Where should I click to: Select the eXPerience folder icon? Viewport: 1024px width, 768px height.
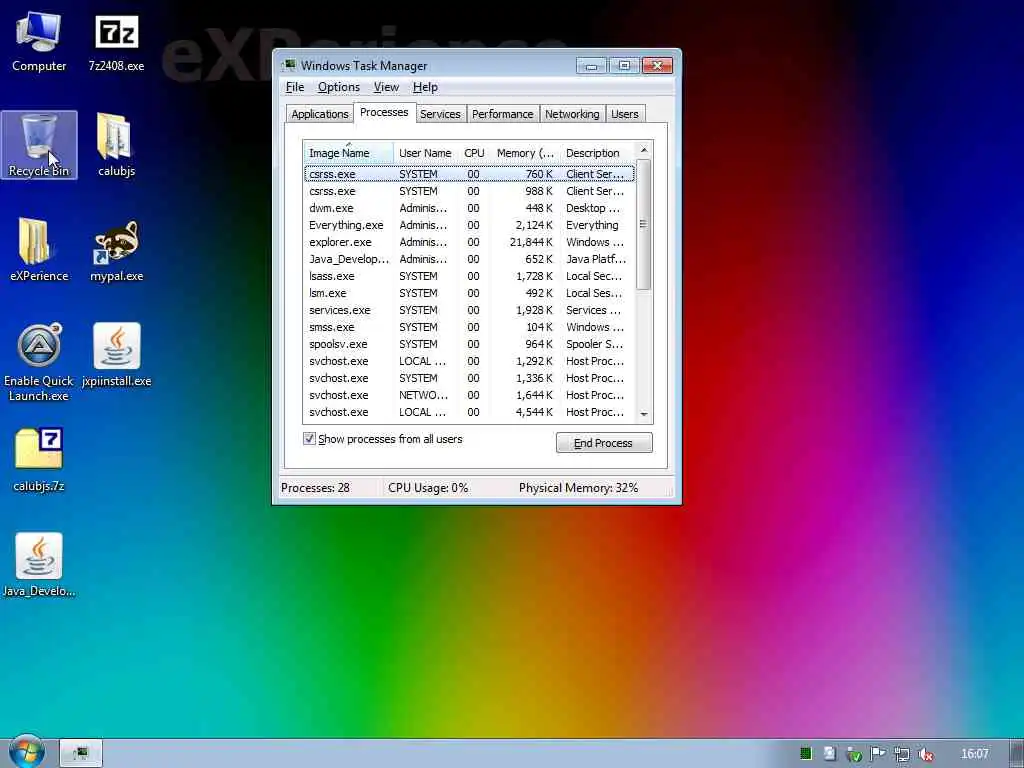39,250
